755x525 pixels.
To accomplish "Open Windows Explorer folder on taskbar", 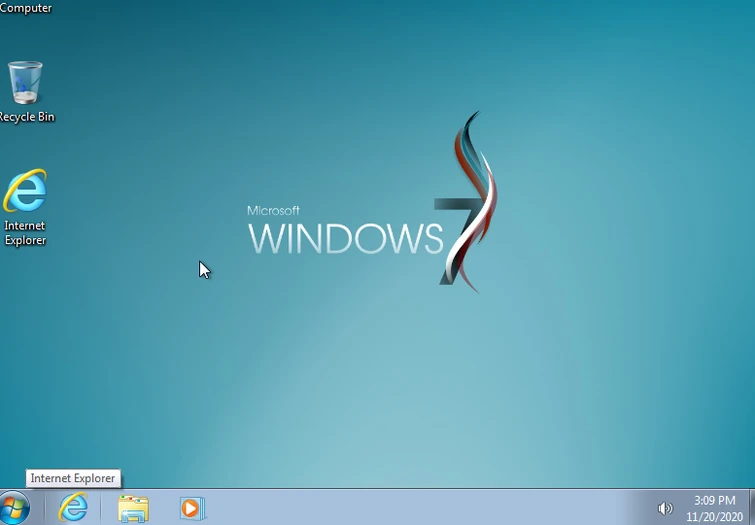I will [133, 509].
